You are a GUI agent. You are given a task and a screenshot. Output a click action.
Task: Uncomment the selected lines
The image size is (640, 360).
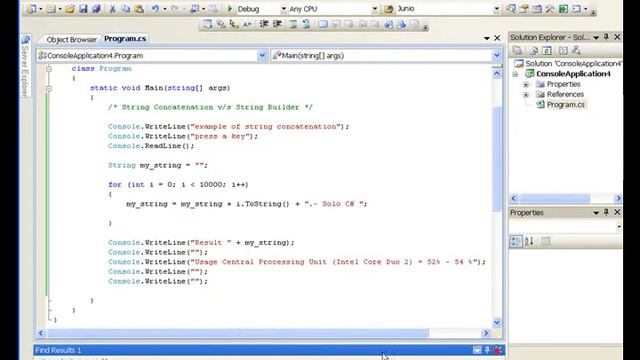[306, 24]
